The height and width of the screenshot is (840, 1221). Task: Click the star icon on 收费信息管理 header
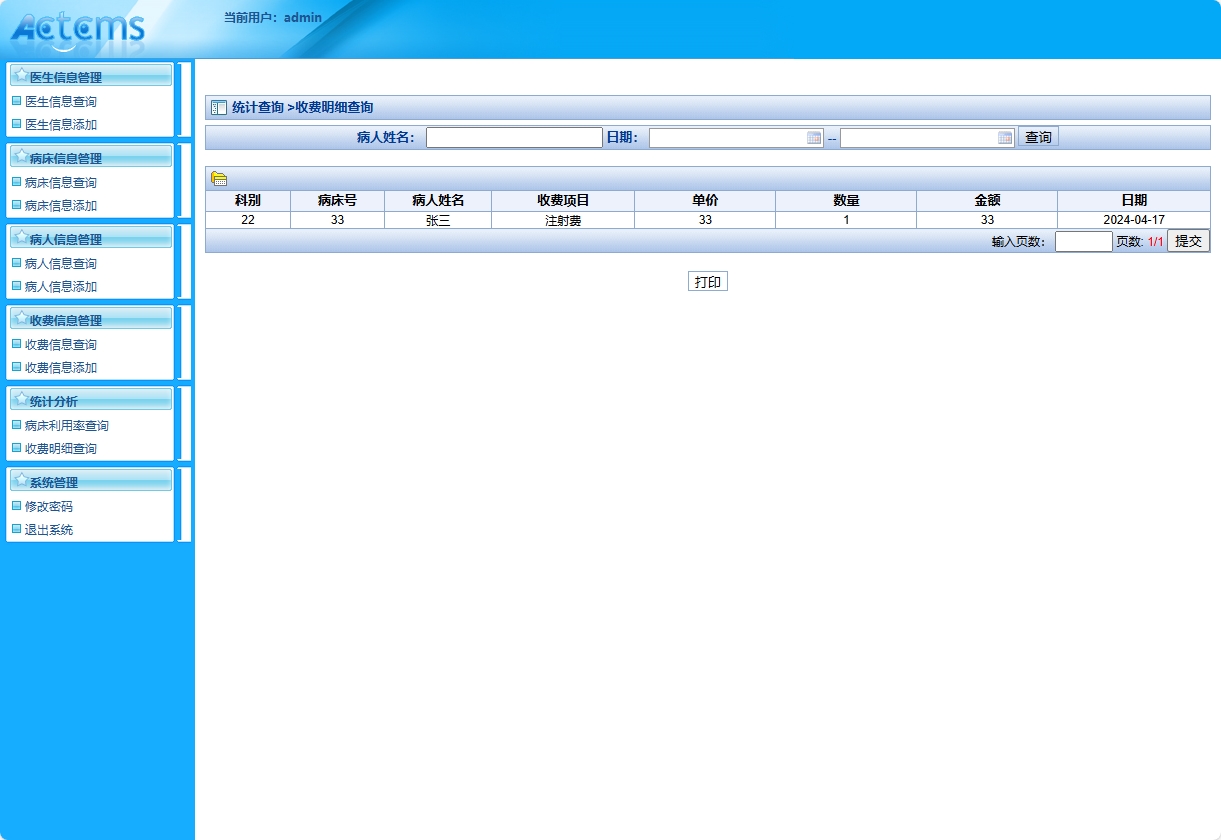tap(20, 318)
